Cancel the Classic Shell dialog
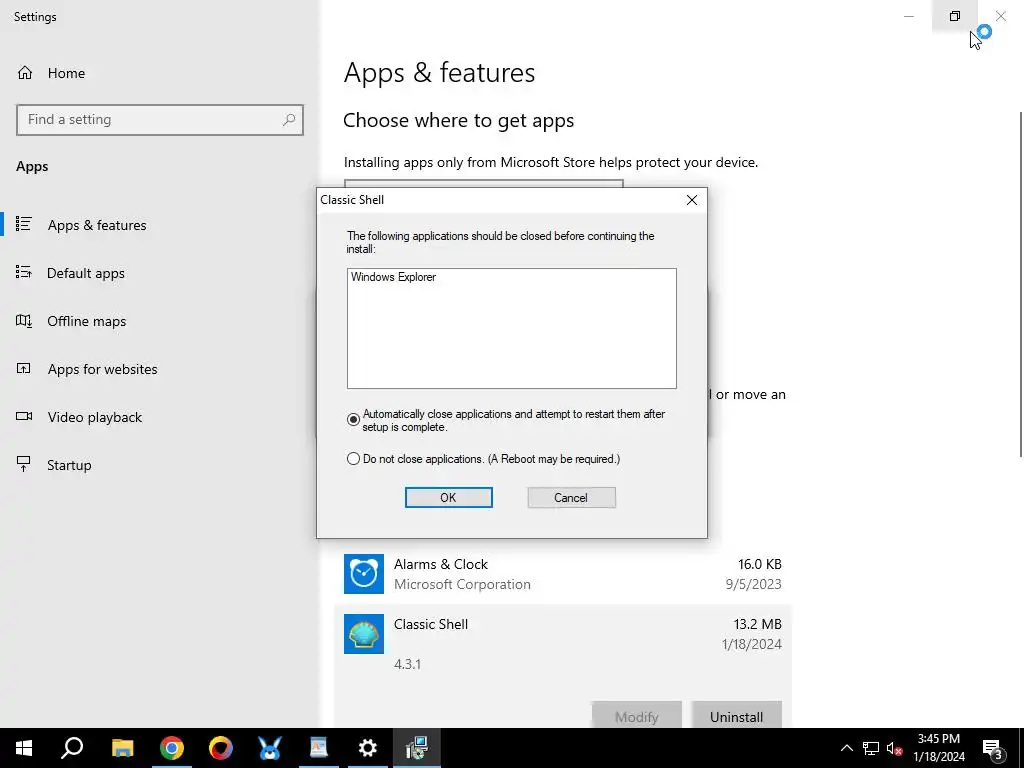The width and height of the screenshot is (1024, 768). [571, 498]
